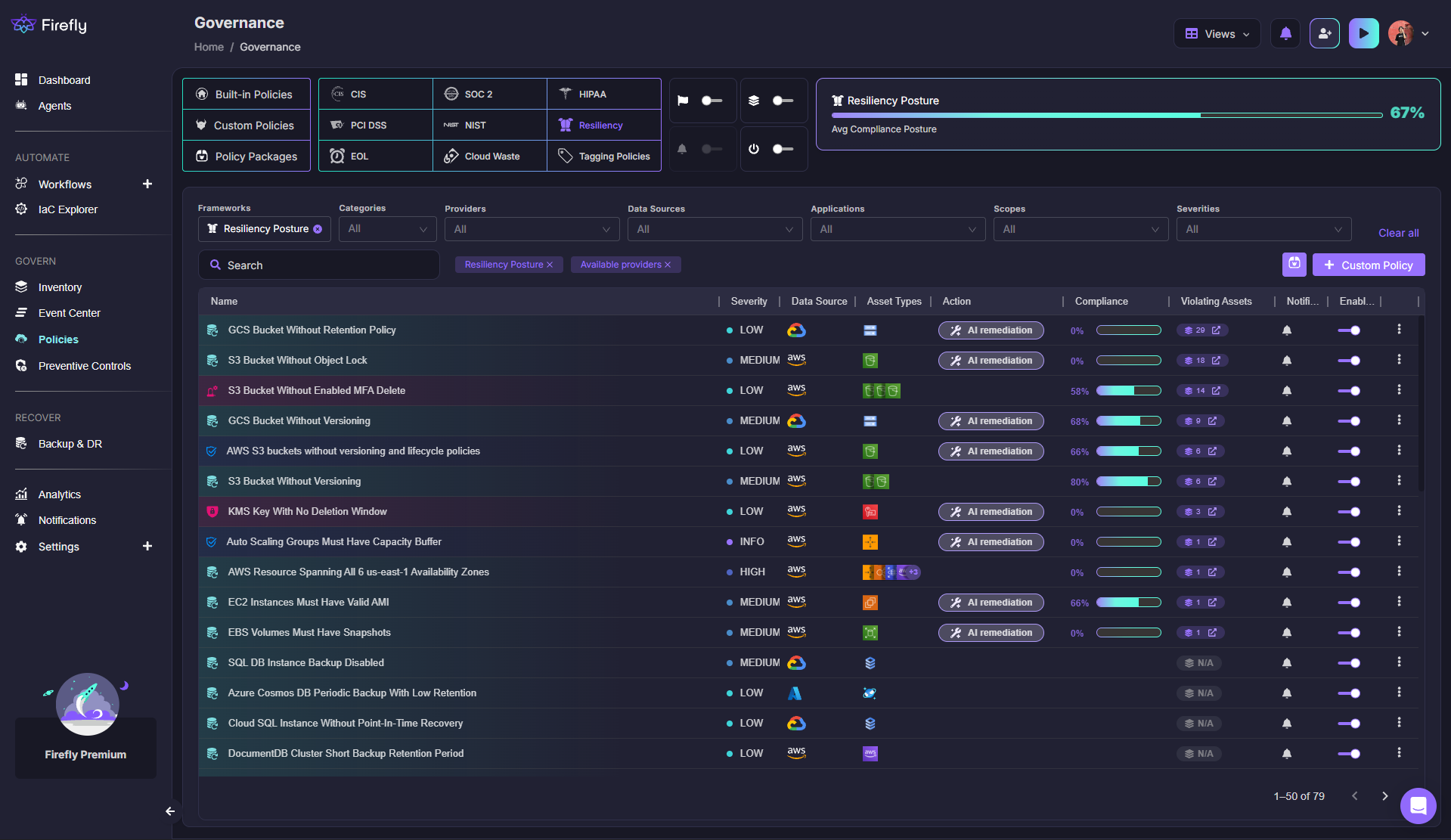Disable the S3 Bucket Without Enabled MFA Delete policy
The width and height of the screenshot is (1451, 840).
coord(1349,391)
